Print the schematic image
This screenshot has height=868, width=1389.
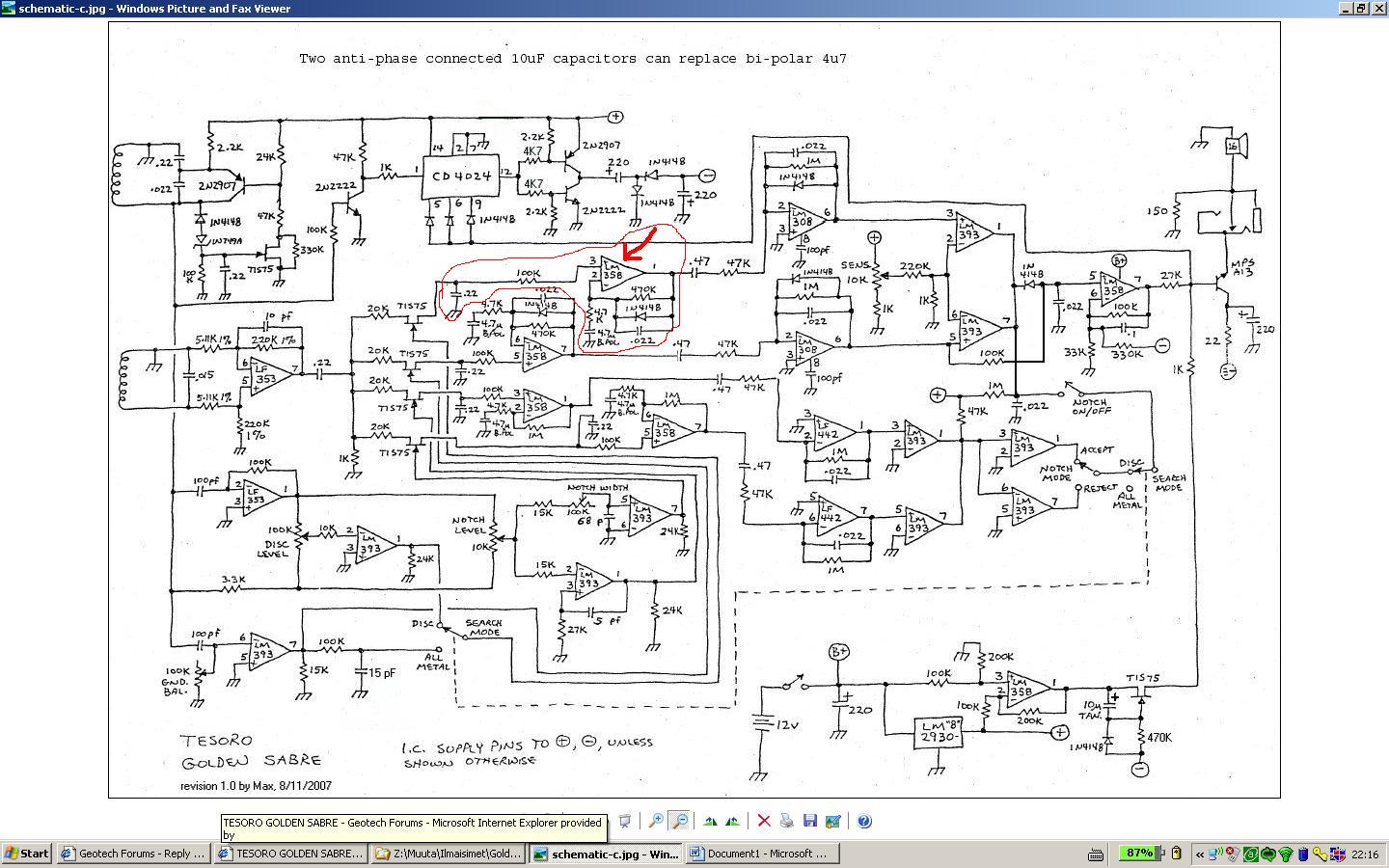click(x=787, y=821)
